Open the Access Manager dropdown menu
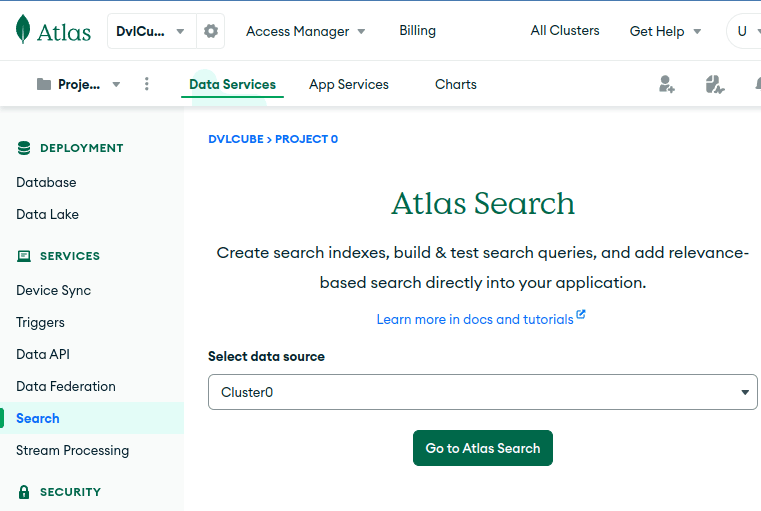Screen dimensions: 761x511 click(x=305, y=31)
